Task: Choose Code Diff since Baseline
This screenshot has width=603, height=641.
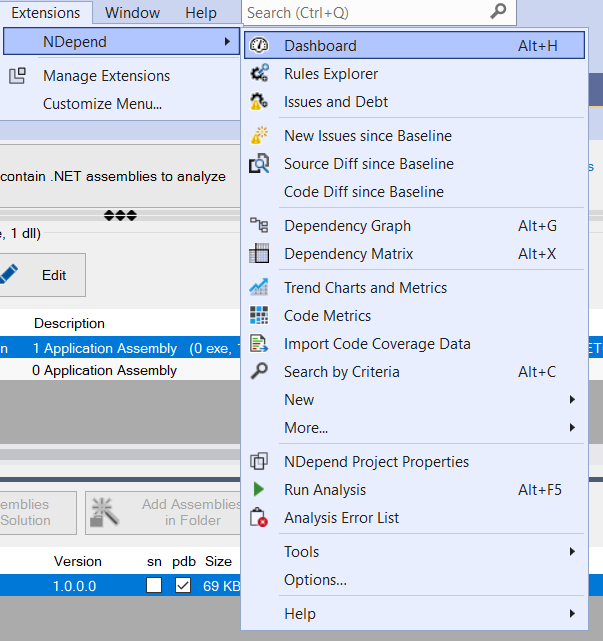Action: tap(414, 192)
